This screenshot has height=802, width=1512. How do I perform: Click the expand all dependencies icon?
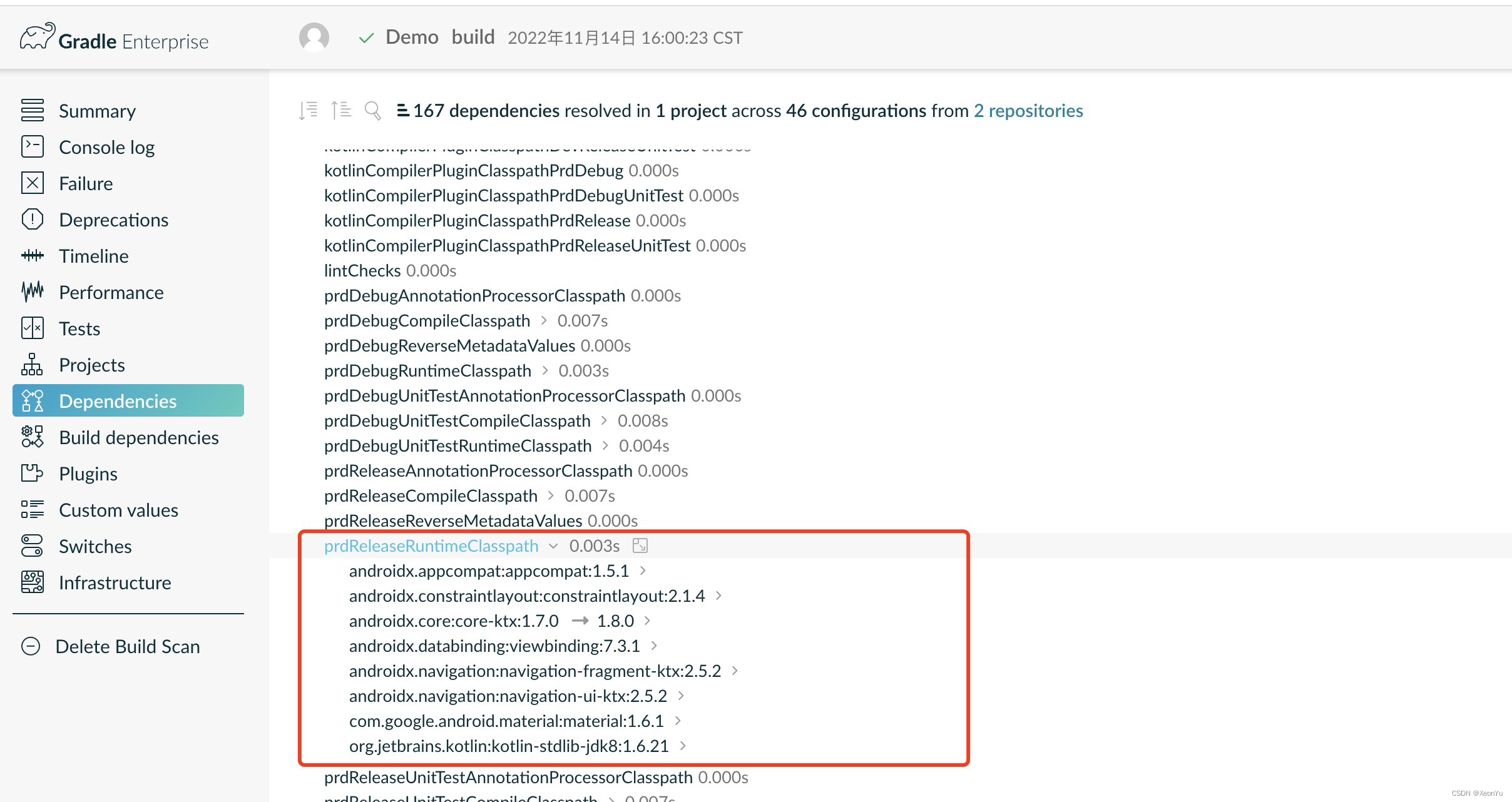pos(309,111)
